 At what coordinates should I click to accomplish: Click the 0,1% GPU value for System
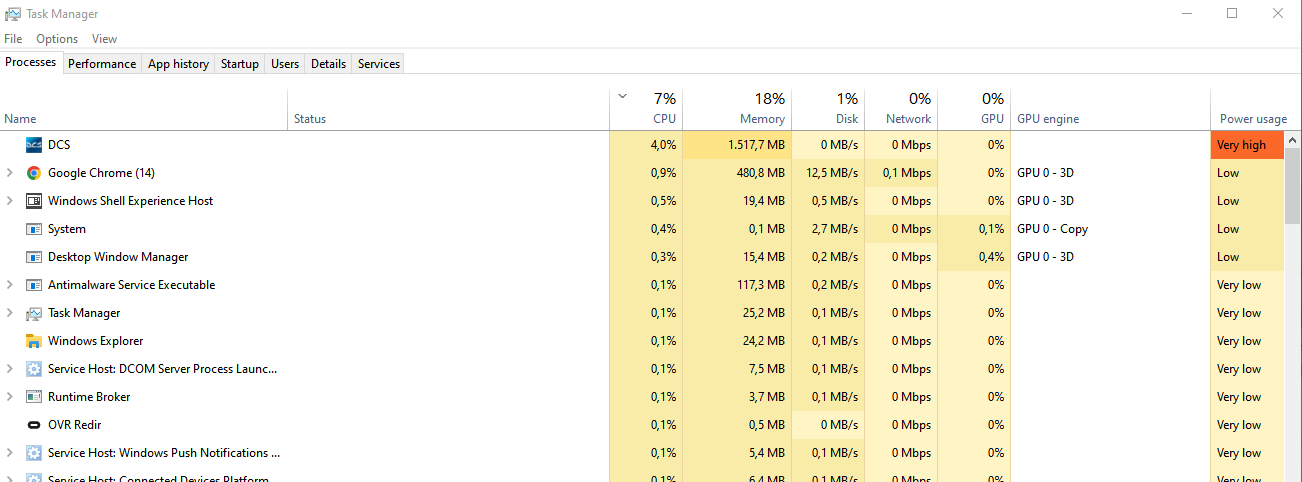tap(991, 229)
